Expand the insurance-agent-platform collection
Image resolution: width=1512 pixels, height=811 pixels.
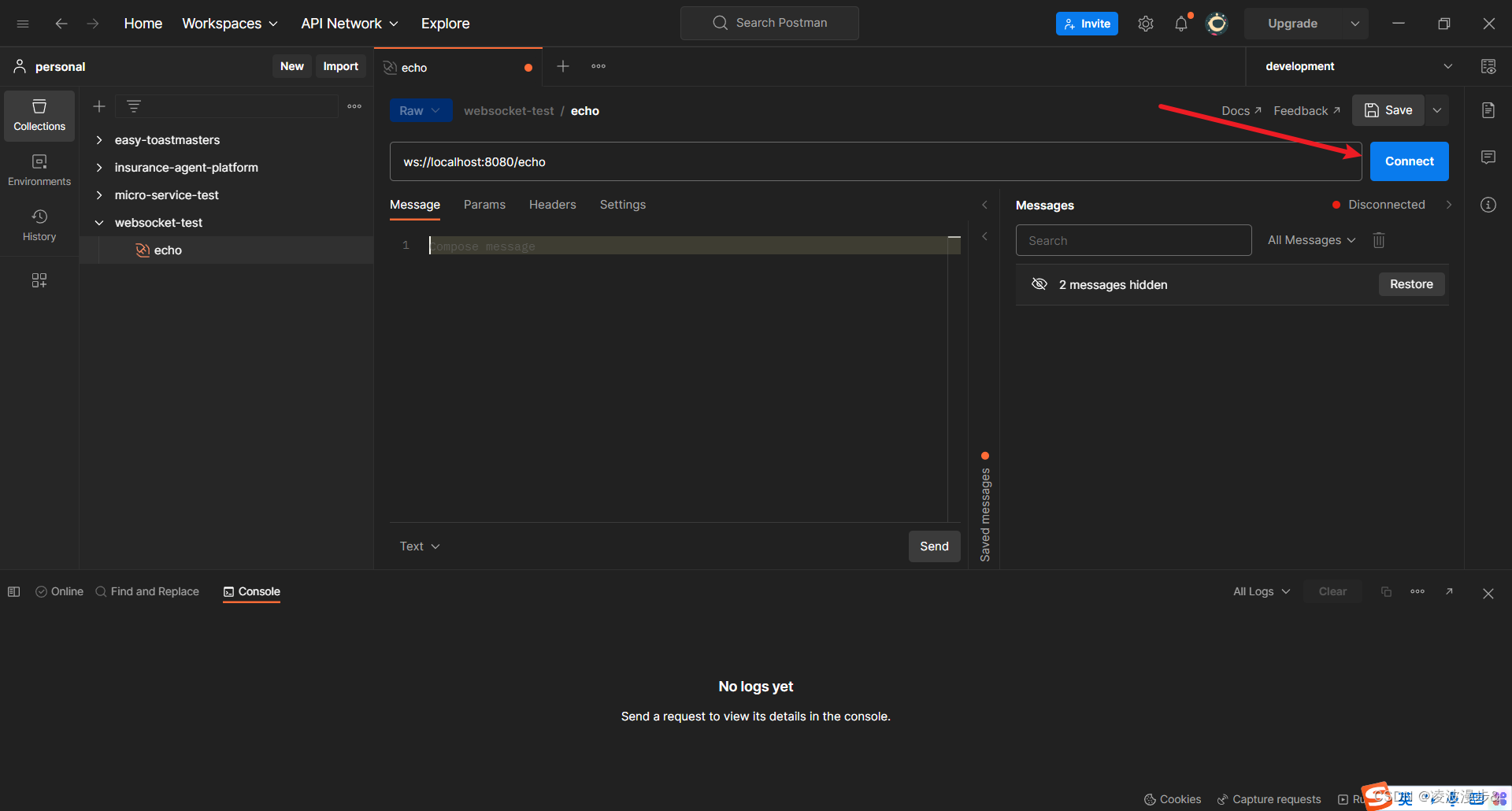coord(99,168)
